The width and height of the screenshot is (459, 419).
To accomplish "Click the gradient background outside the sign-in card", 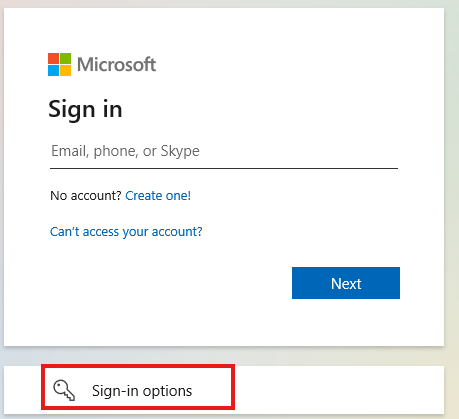I will coord(452,200).
